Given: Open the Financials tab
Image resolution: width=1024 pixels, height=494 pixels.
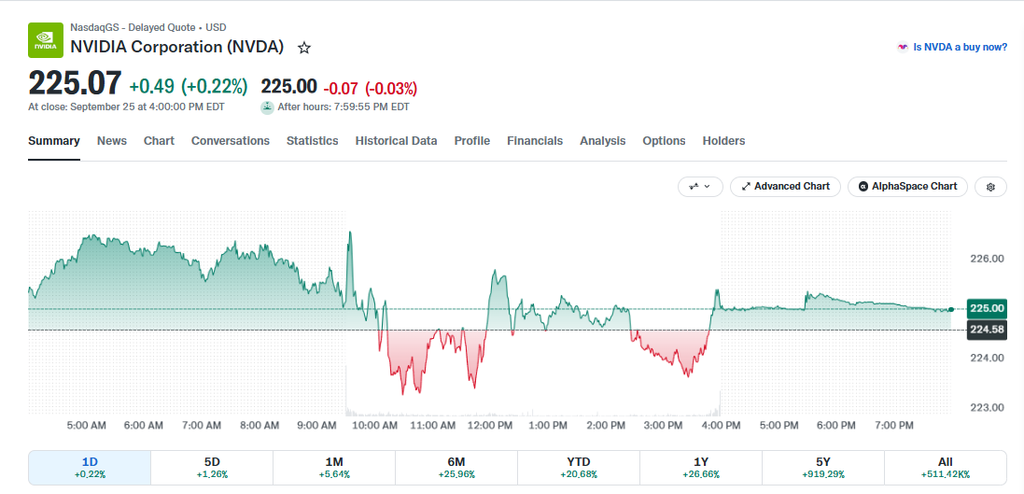Looking at the screenshot, I should (x=535, y=141).
